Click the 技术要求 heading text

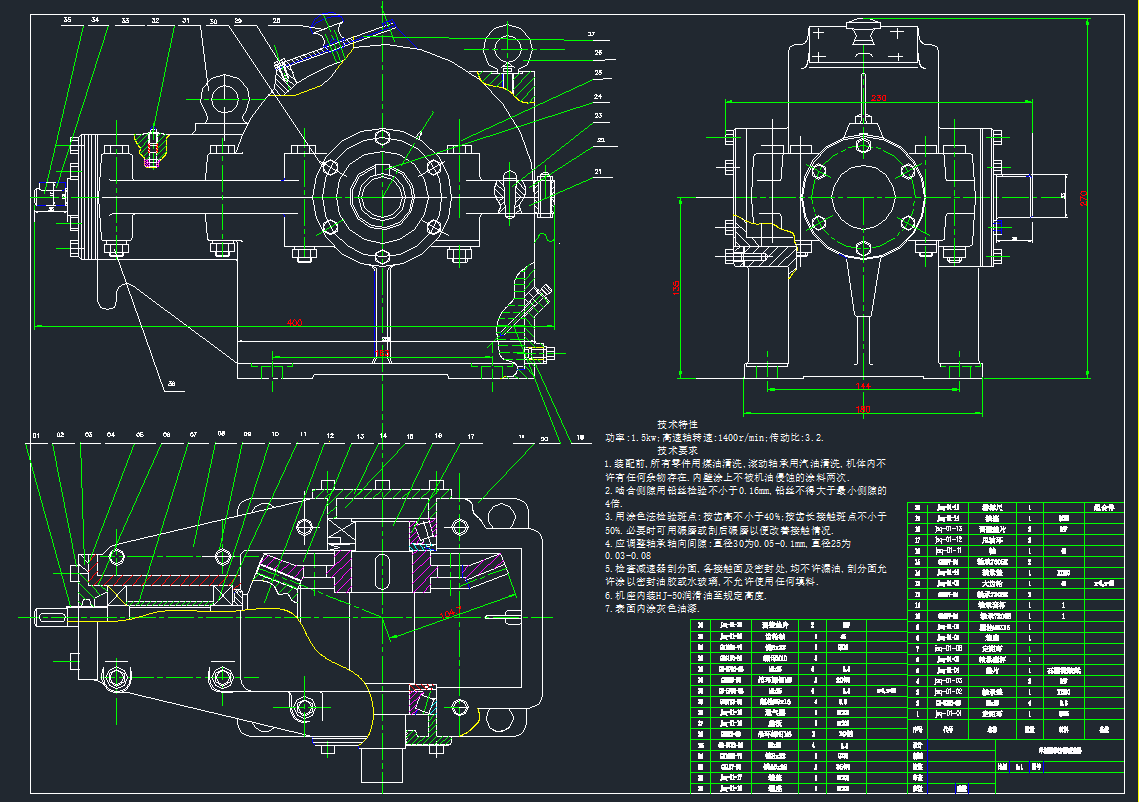pyautogui.click(x=677, y=451)
